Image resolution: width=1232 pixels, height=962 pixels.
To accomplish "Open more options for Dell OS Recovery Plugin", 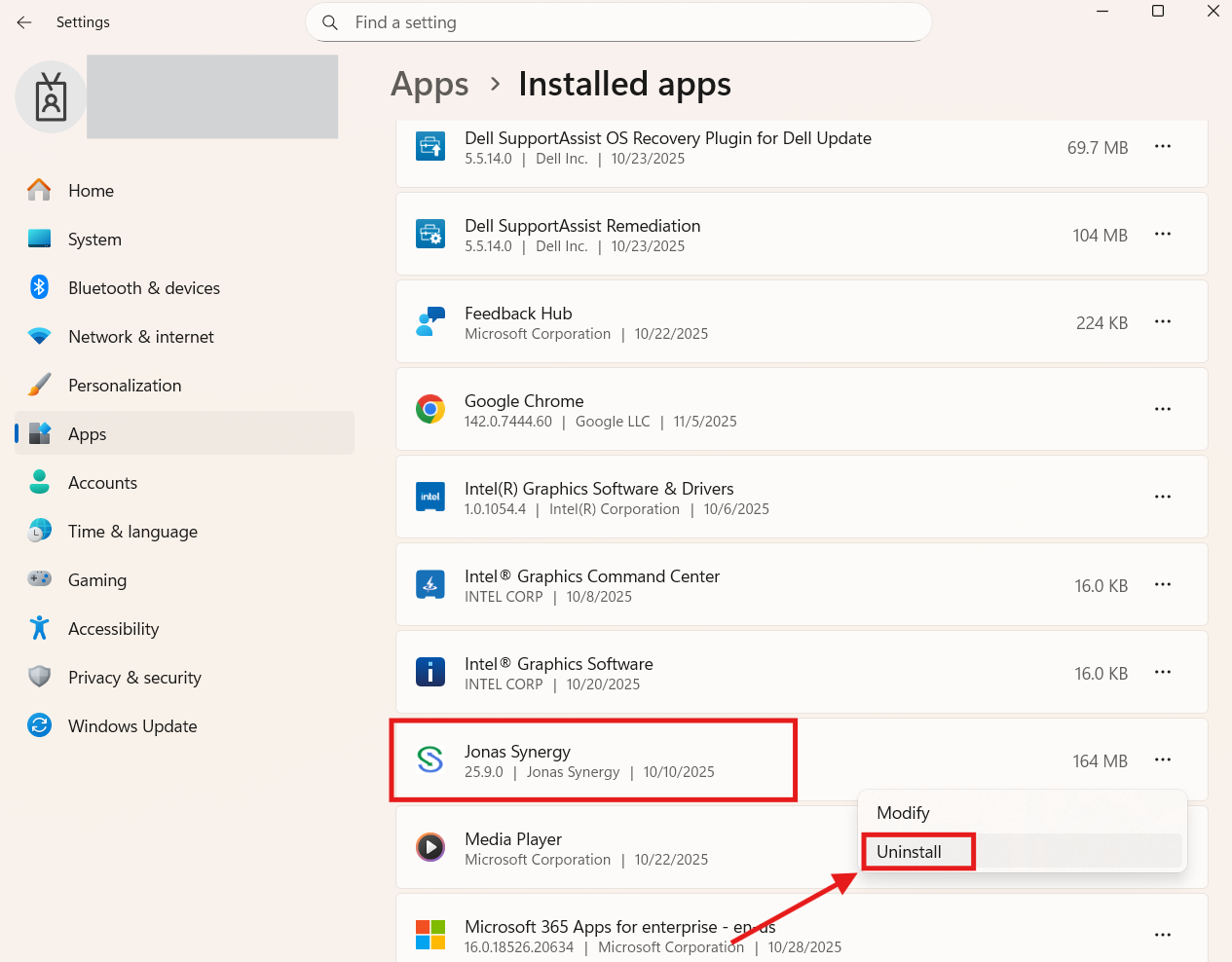I will click(x=1162, y=146).
